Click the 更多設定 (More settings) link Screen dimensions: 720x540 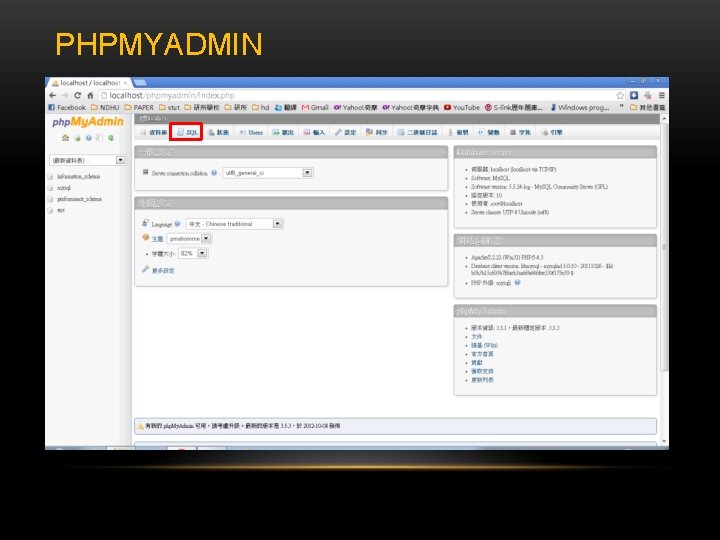coord(163,270)
